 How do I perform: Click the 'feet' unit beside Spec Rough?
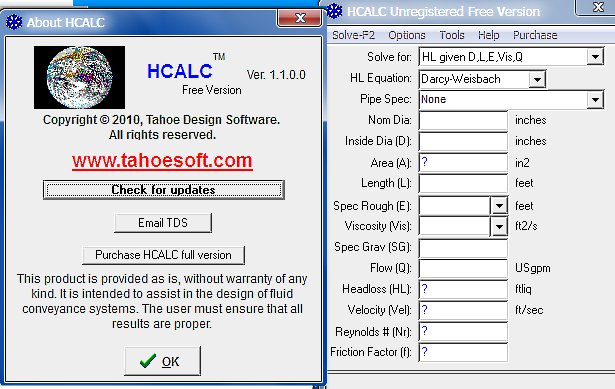(x=524, y=206)
